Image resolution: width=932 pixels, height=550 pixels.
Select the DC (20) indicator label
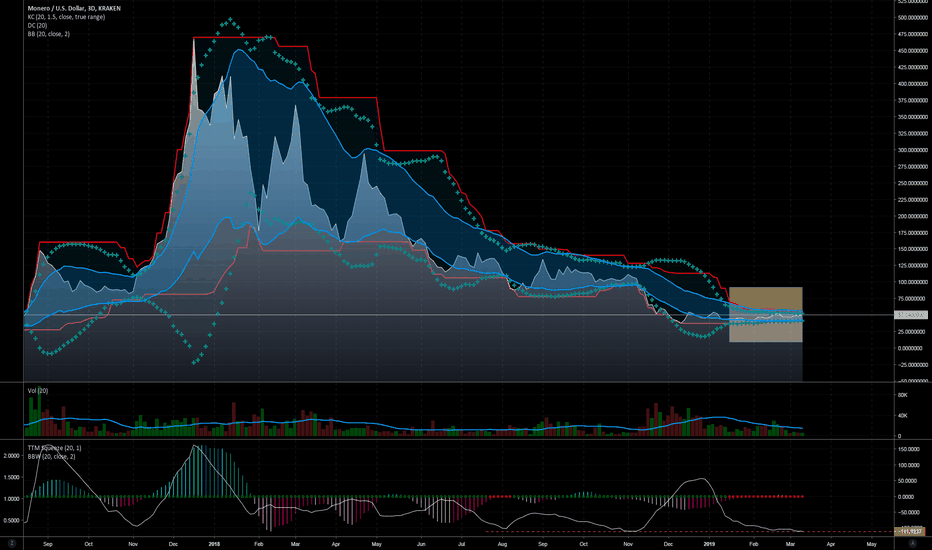(37, 26)
